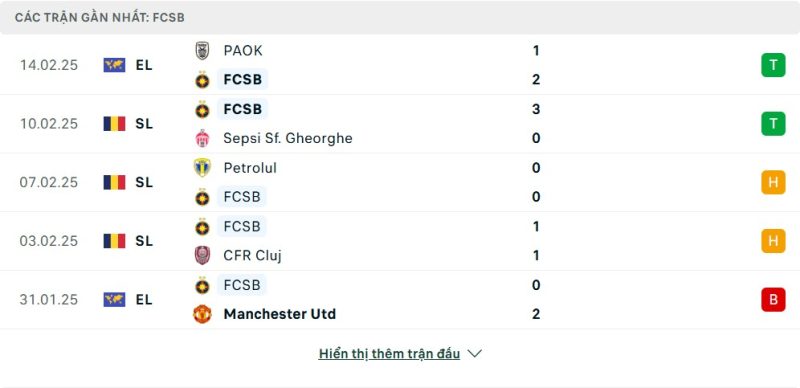The image size is (800, 388).
Task: Click the red B result badge
Action: point(773,300)
